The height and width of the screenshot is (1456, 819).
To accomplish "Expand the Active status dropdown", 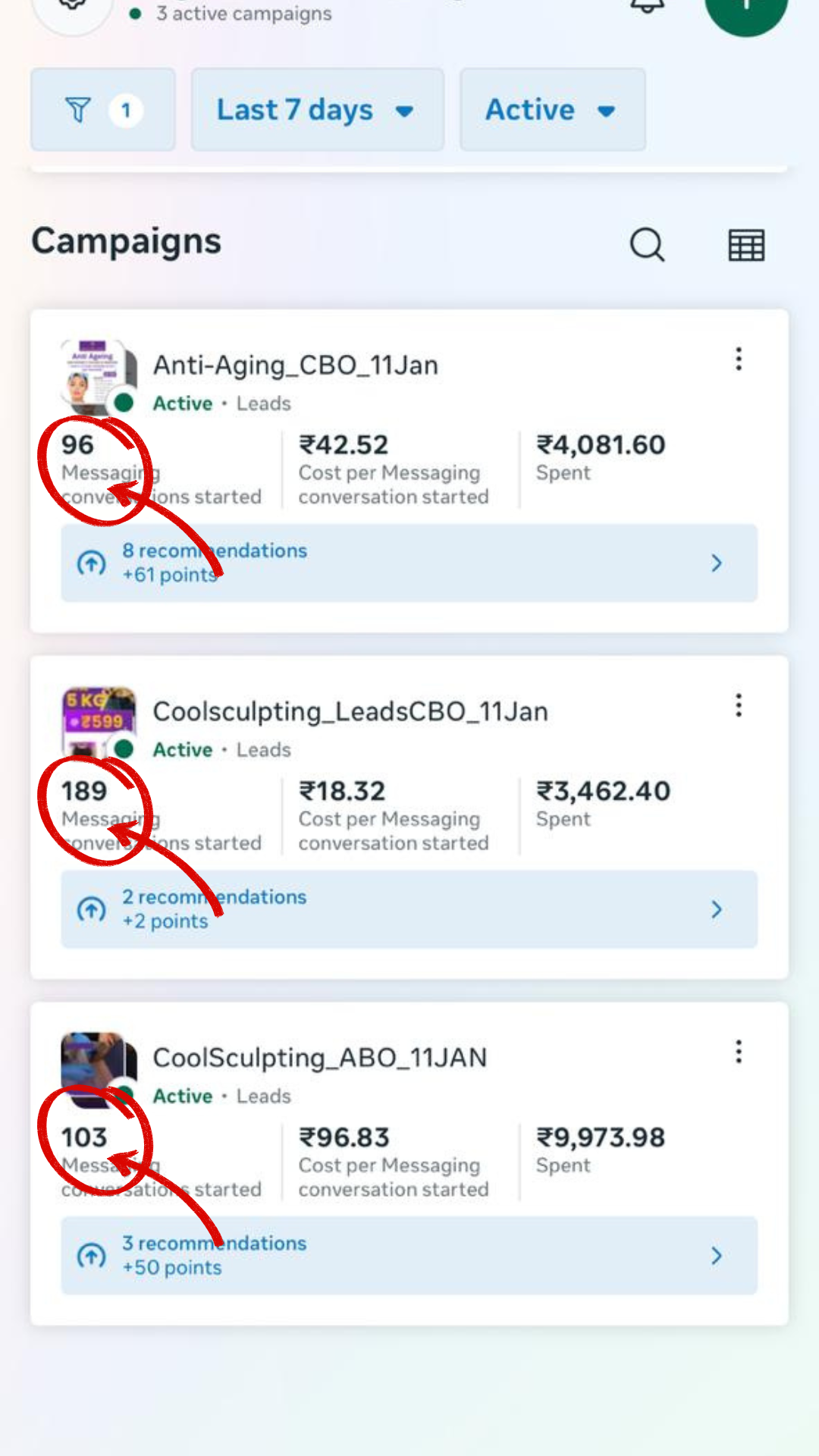I will pyautogui.click(x=552, y=110).
